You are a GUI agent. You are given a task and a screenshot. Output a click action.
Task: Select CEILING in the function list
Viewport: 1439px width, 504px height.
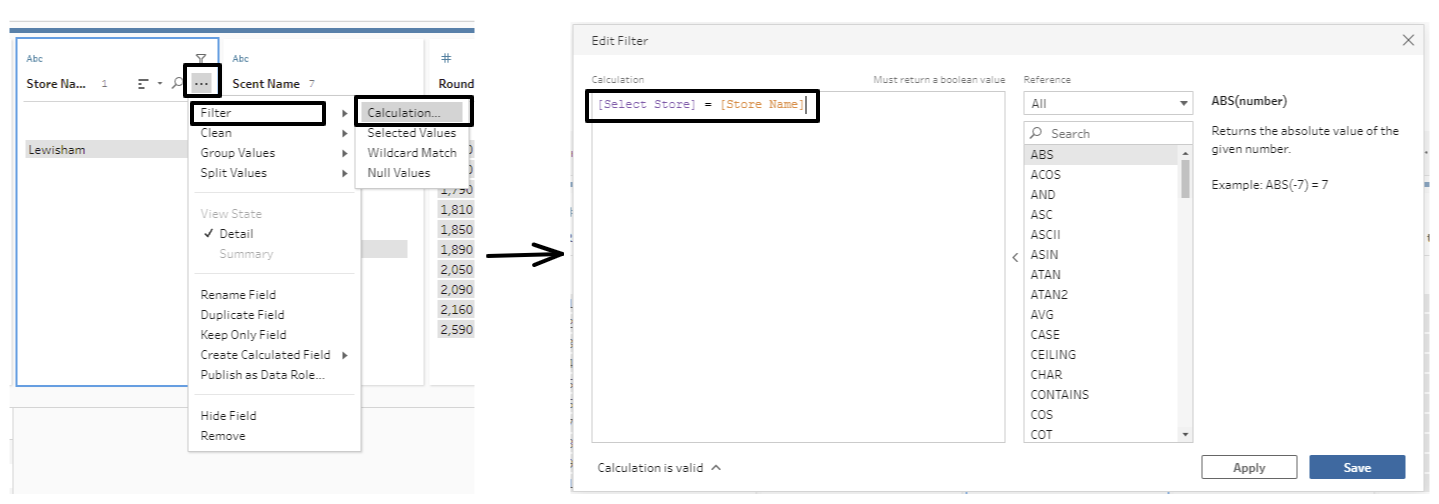pyautogui.click(x=1102, y=355)
